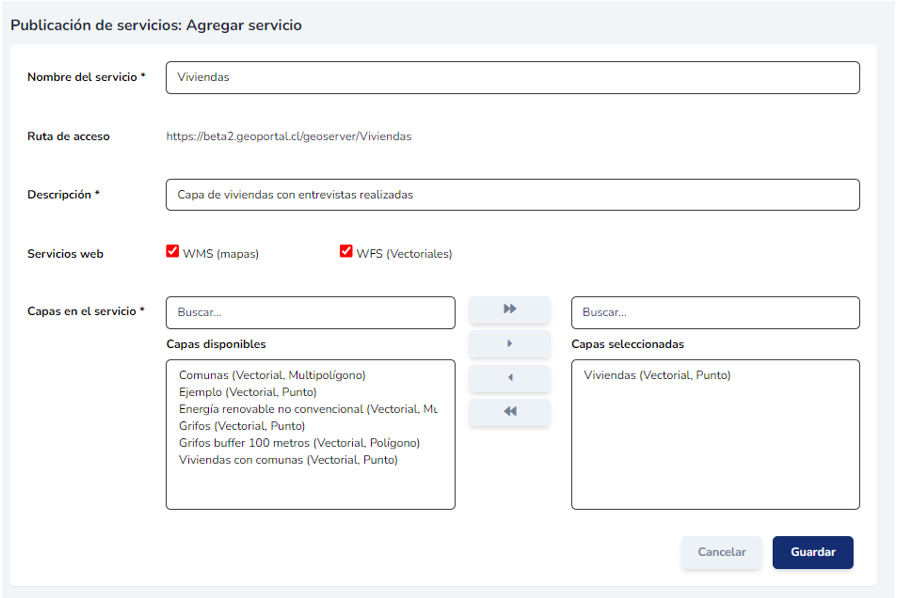This screenshot has width=897, height=598.
Task: Click the move all layers right double-arrow
Action: tap(509, 310)
